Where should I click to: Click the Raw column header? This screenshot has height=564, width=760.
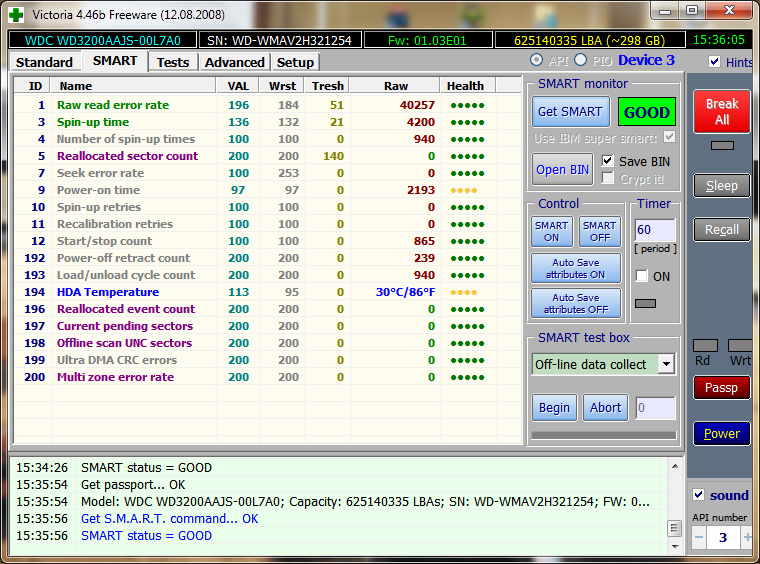click(x=396, y=86)
